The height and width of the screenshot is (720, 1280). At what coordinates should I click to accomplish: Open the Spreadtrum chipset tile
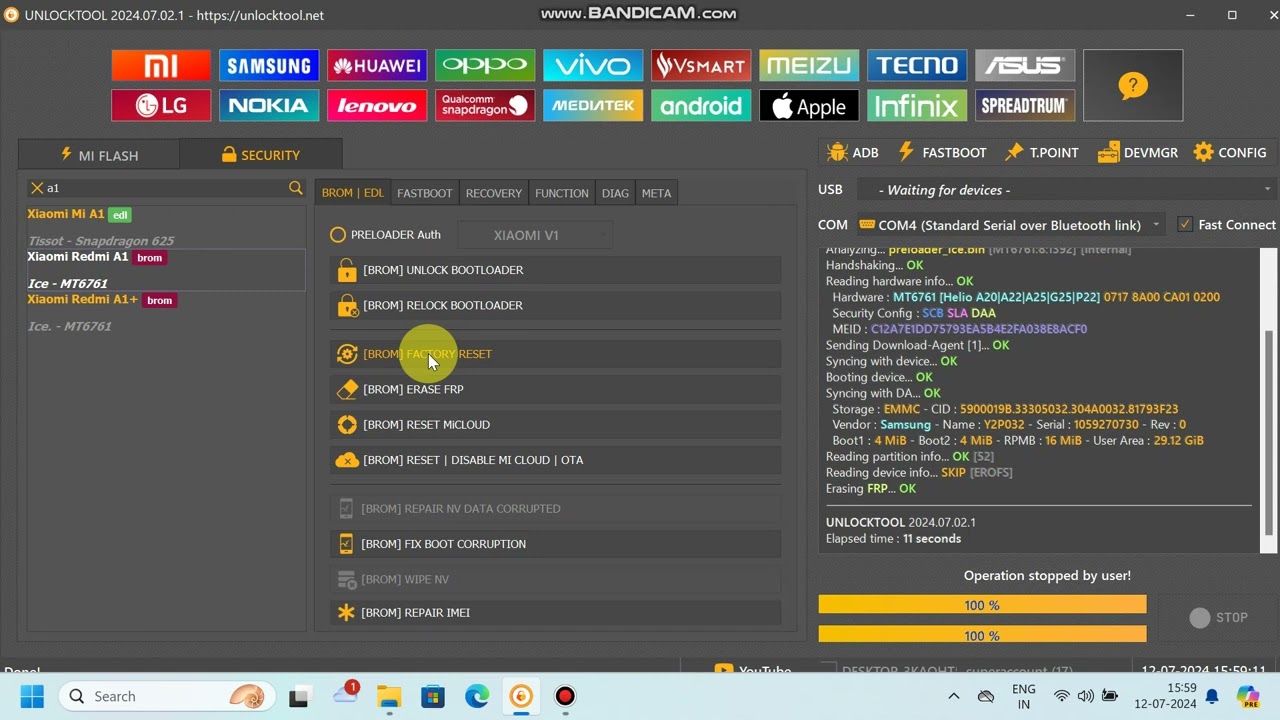click(x=1025, y=105)
